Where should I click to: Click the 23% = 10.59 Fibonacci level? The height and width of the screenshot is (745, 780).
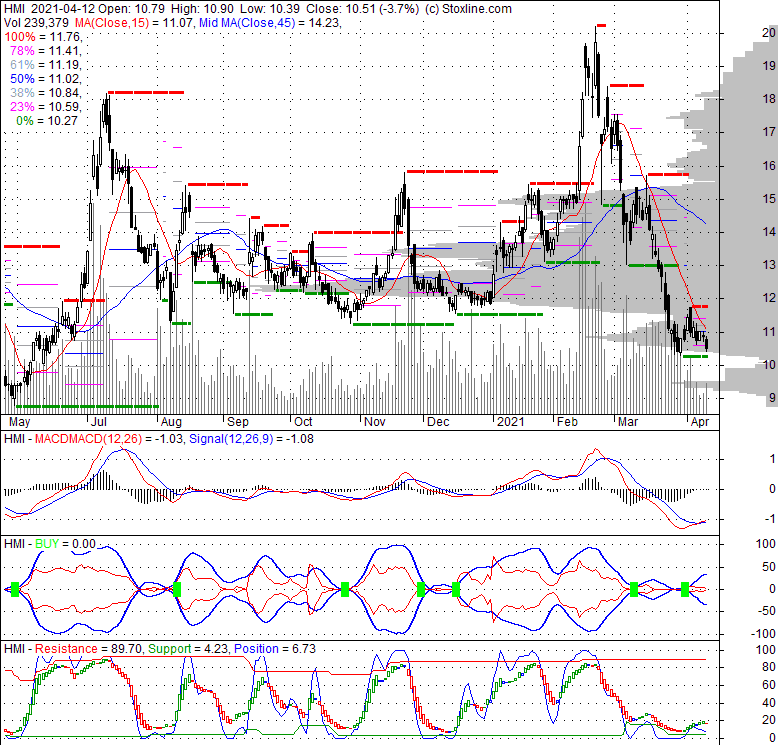click(x=46, y=106)
